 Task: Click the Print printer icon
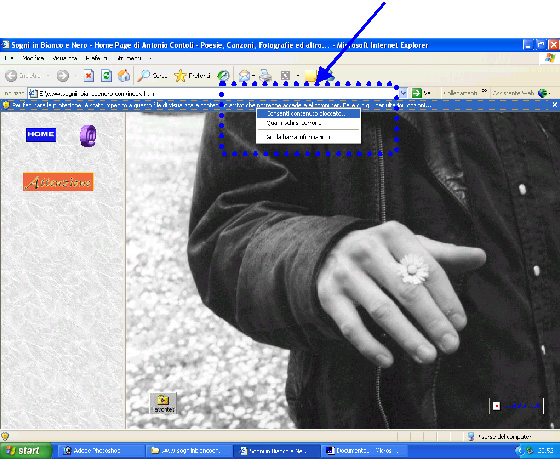point(266,76)
